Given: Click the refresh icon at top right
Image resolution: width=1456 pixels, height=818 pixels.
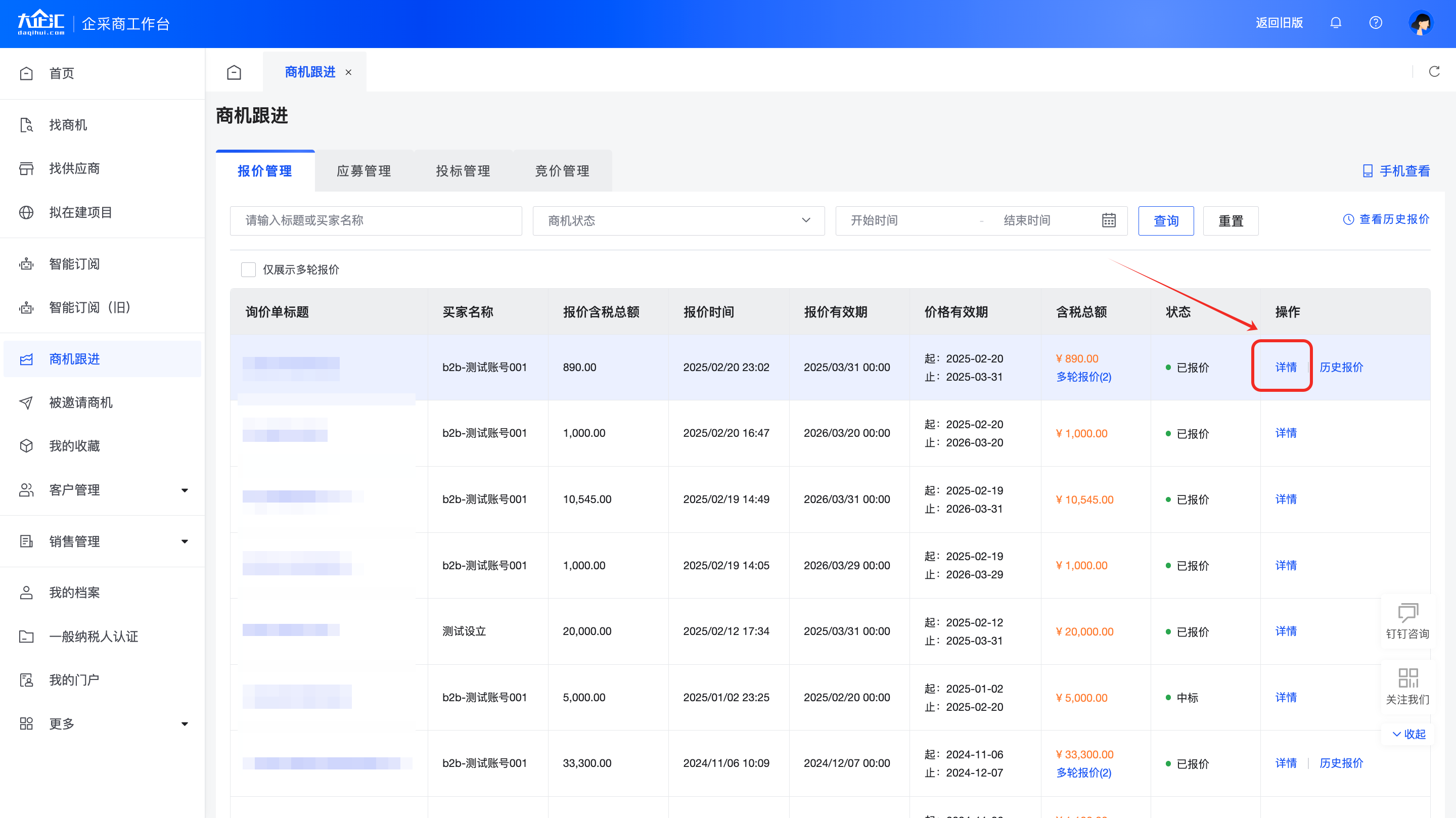Looking at the screenshot, I should pos(1434,71).
